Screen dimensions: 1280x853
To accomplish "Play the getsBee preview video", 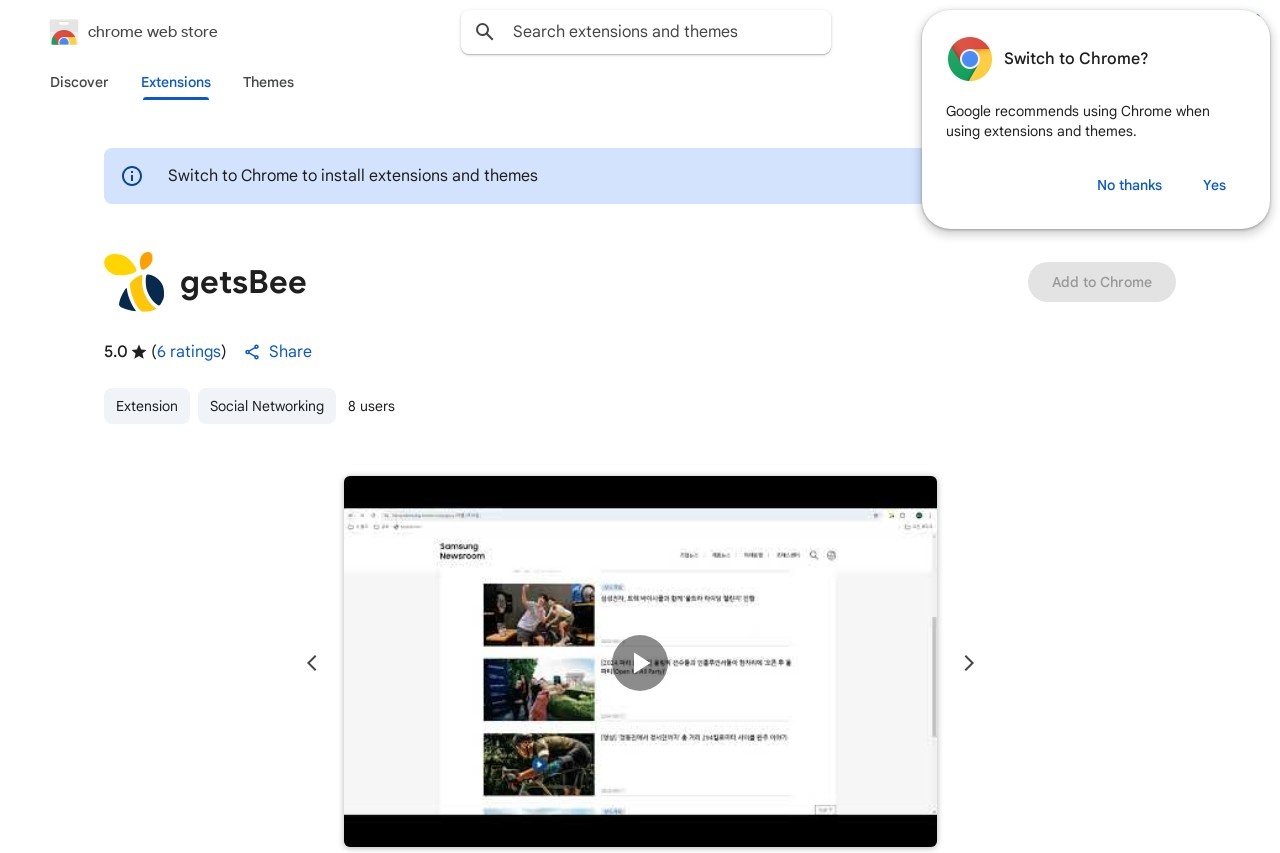I will click(640, 662).
